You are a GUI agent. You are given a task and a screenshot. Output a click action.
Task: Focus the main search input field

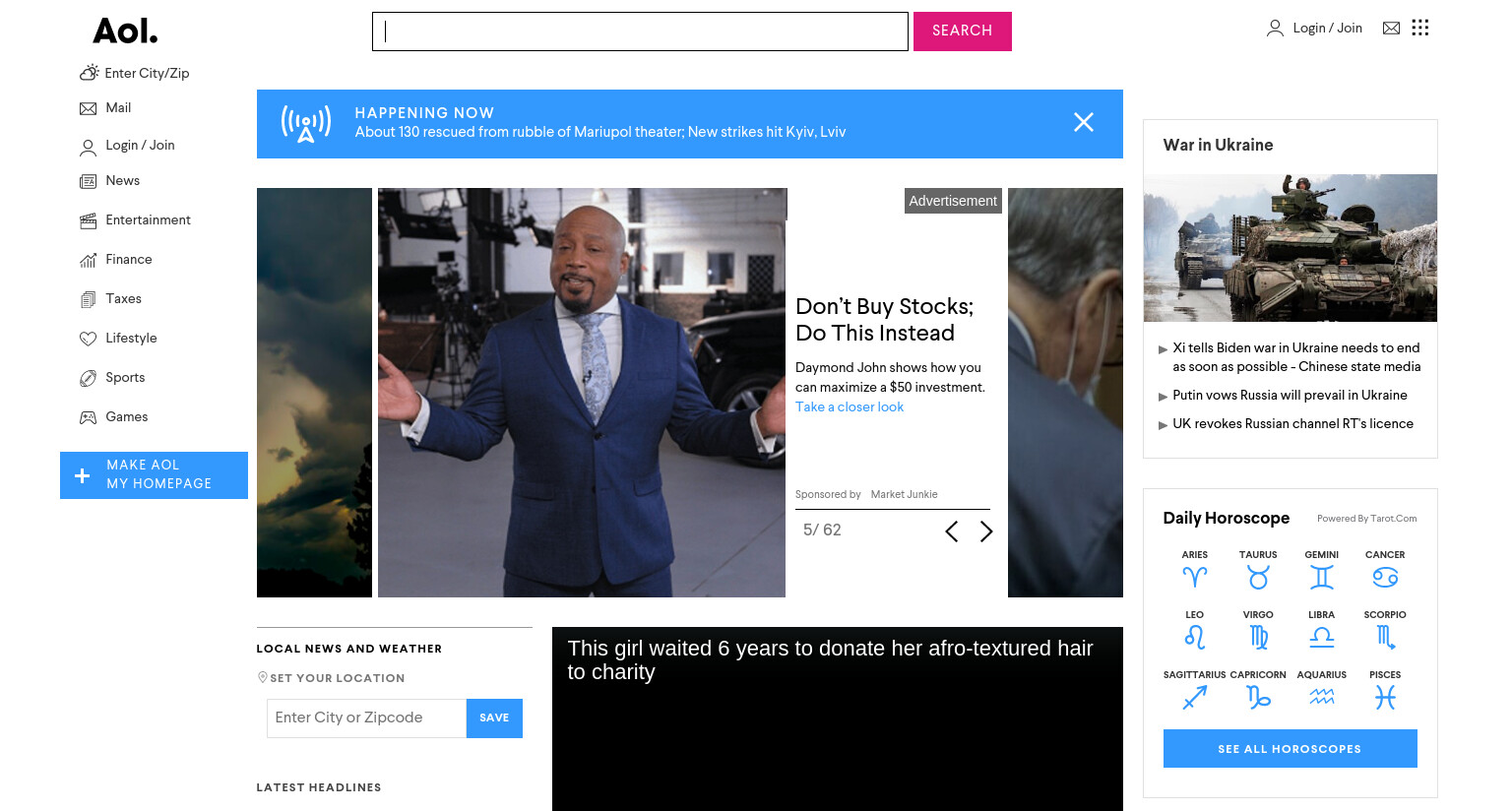[x=640, y=31]
